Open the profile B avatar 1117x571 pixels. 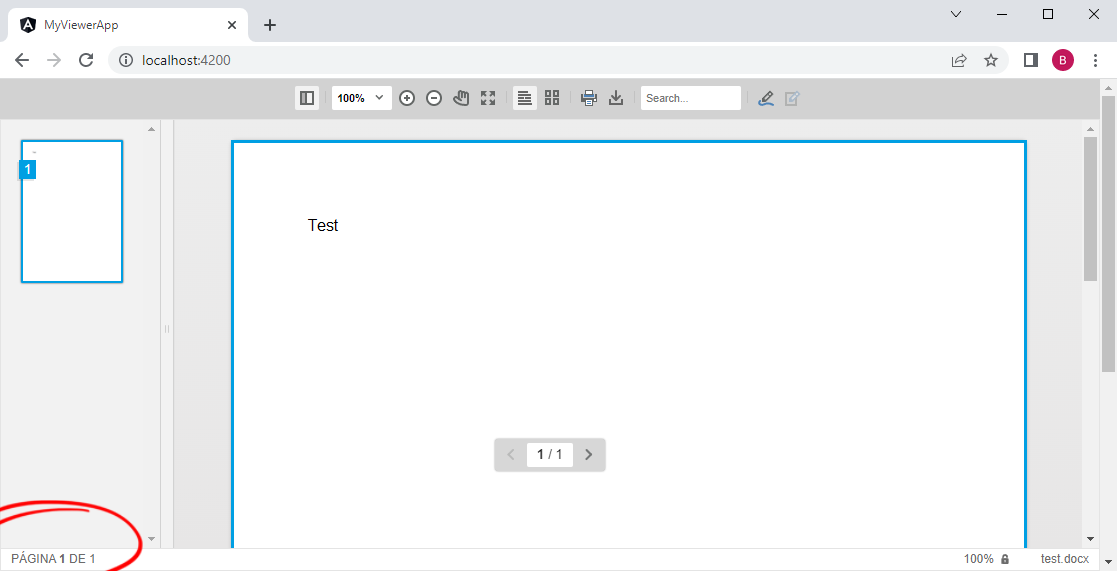(1063, 61)
